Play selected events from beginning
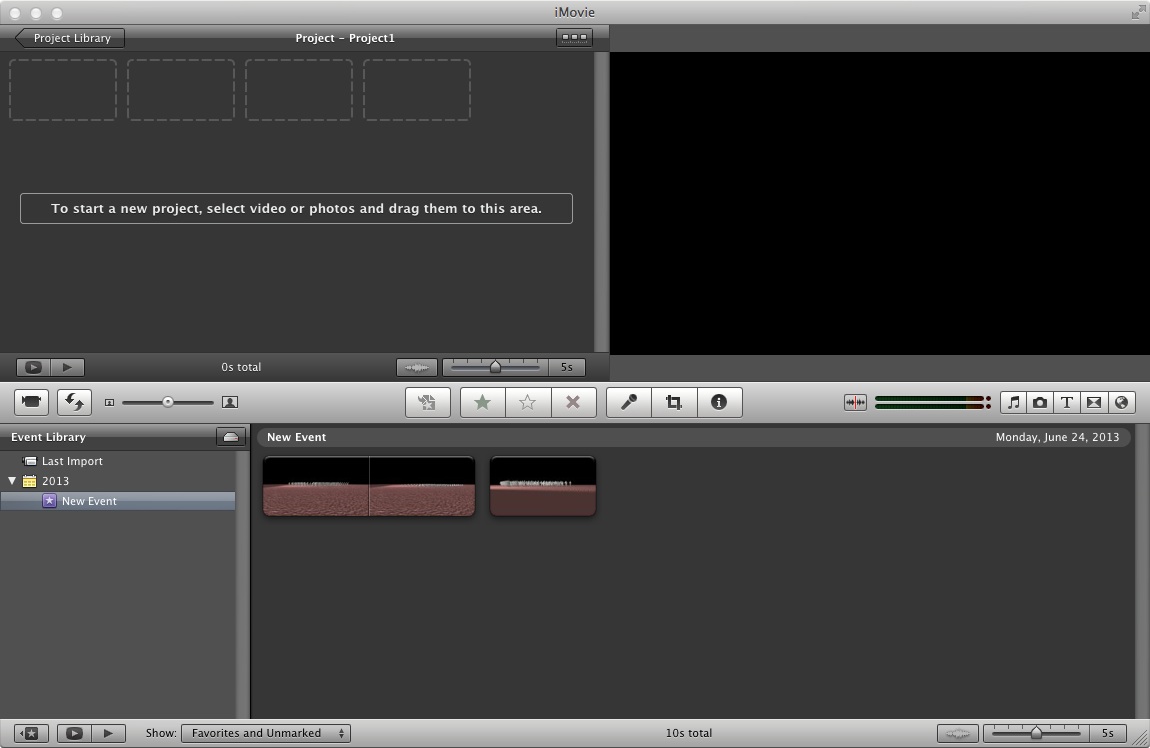Screen dimensions: 1150x748 [x=108, y=733]
